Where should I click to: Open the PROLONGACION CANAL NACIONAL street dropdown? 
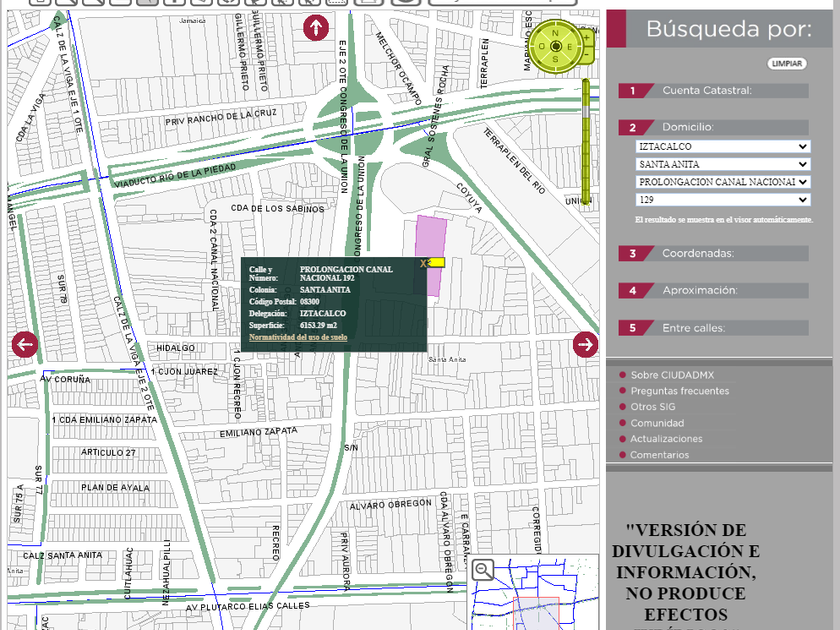(723, 182)
